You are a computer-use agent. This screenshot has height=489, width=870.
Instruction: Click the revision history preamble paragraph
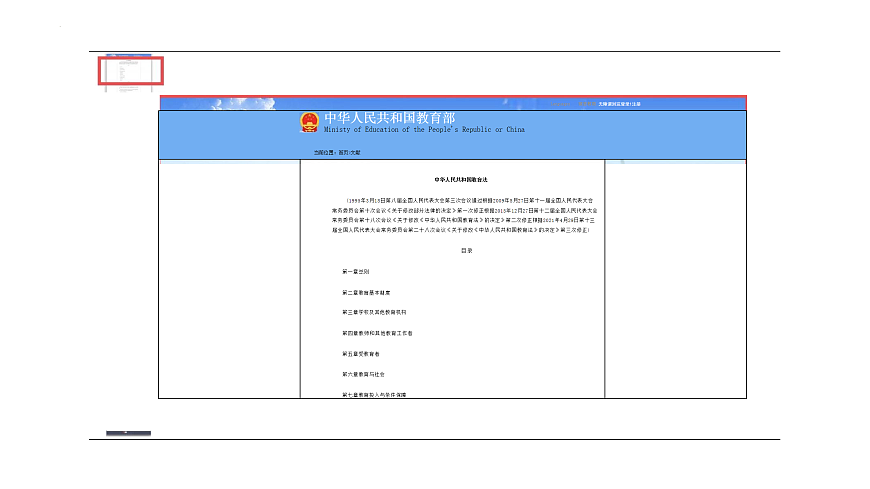point(465,215)
